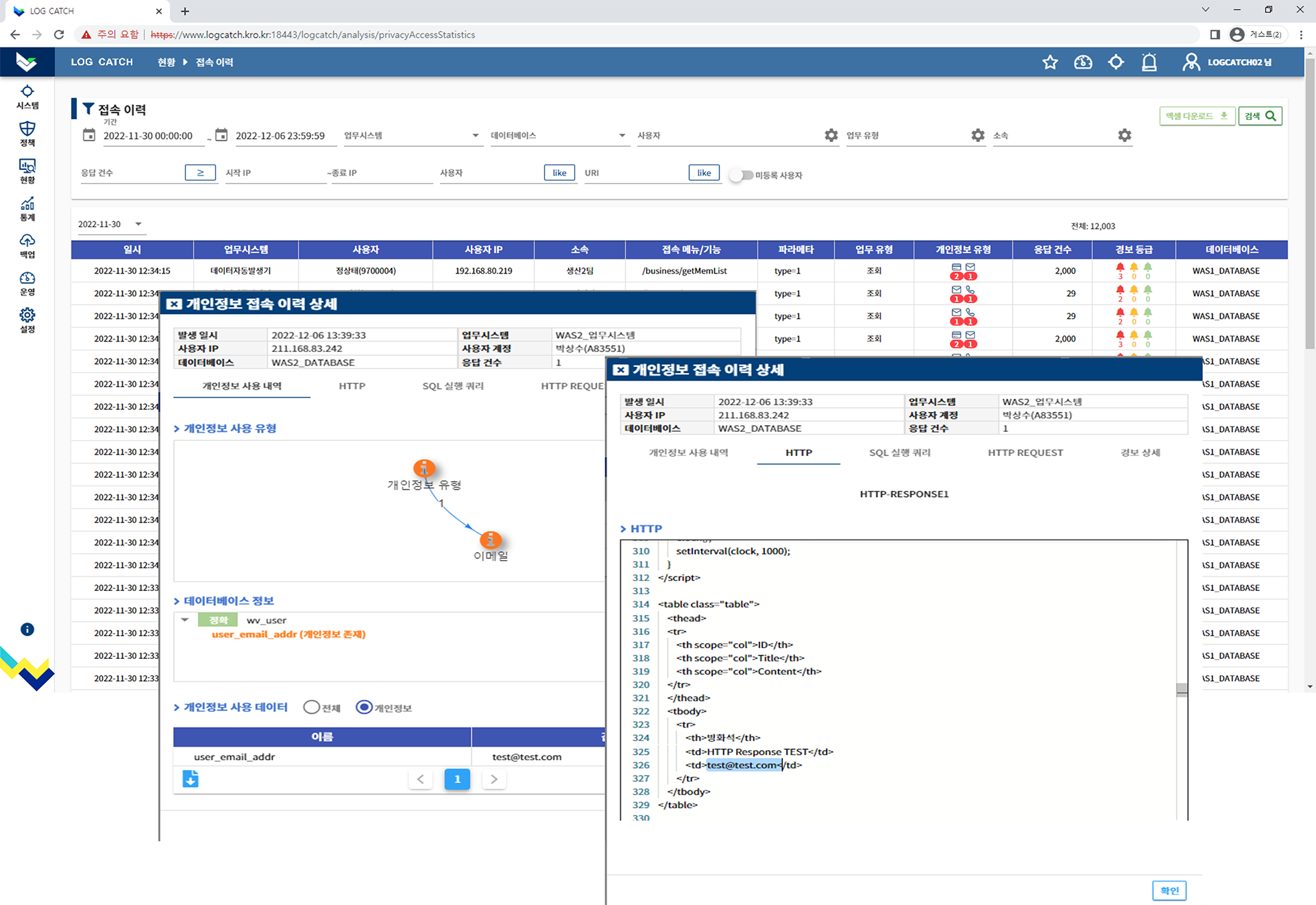This screenshot has width=1316, height=905.
Task: Click the 확인 button
Action: pyautogui.click(x=1169, y=891)
